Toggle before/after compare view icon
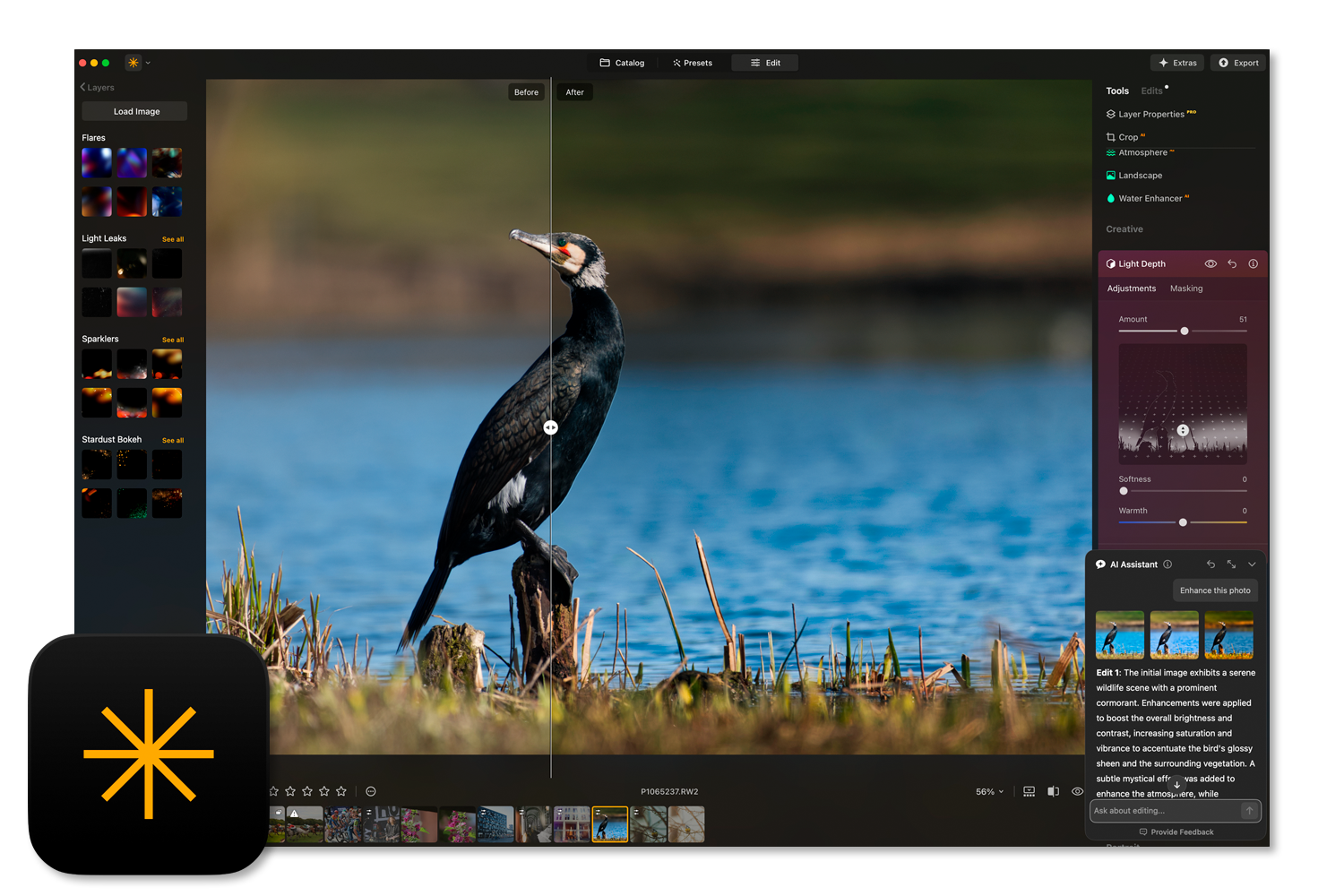 pos(1054,791)
